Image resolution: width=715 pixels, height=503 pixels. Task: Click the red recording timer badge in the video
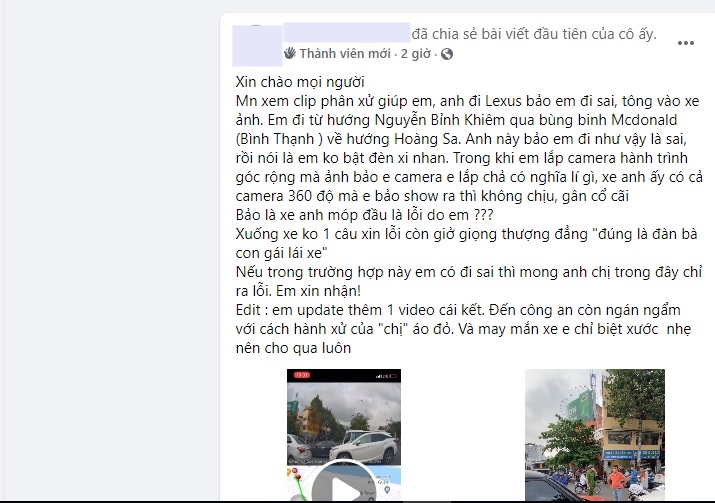coord(301,375)
